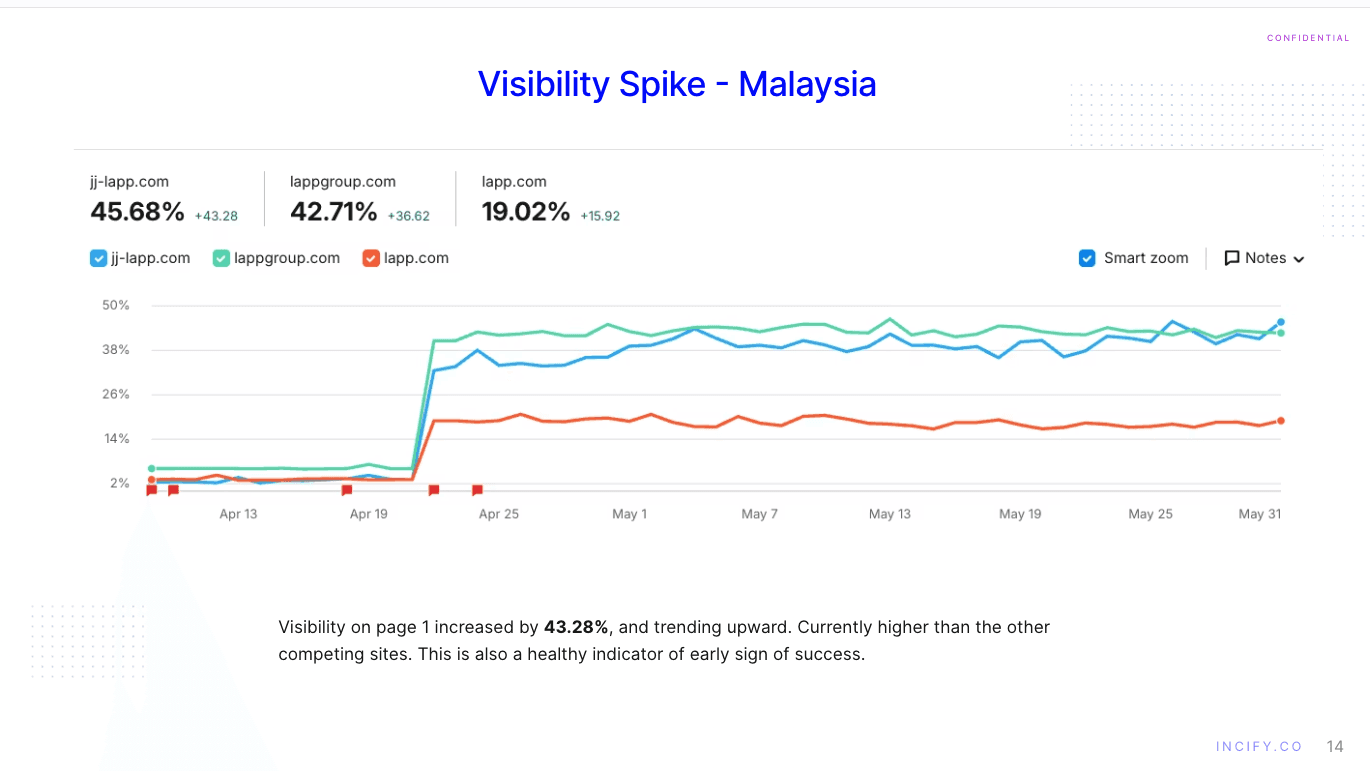Click the Notes speech bubble icon
The width and height of the screenshot is (1370, 771).
coord(1232,258)
